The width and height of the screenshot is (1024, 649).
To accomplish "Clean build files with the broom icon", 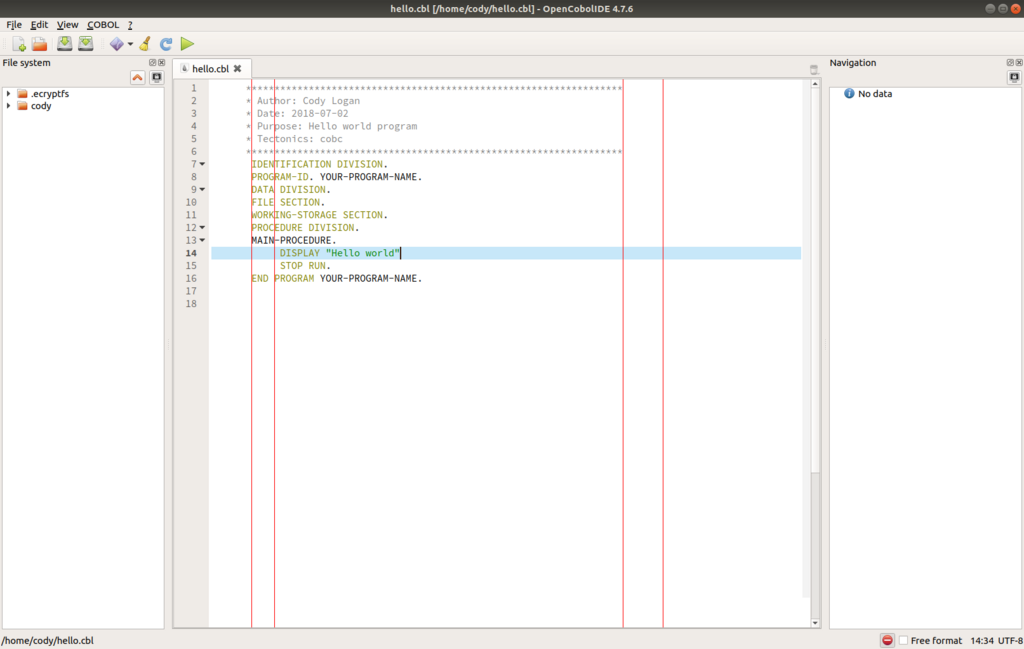I will (145, 44).
